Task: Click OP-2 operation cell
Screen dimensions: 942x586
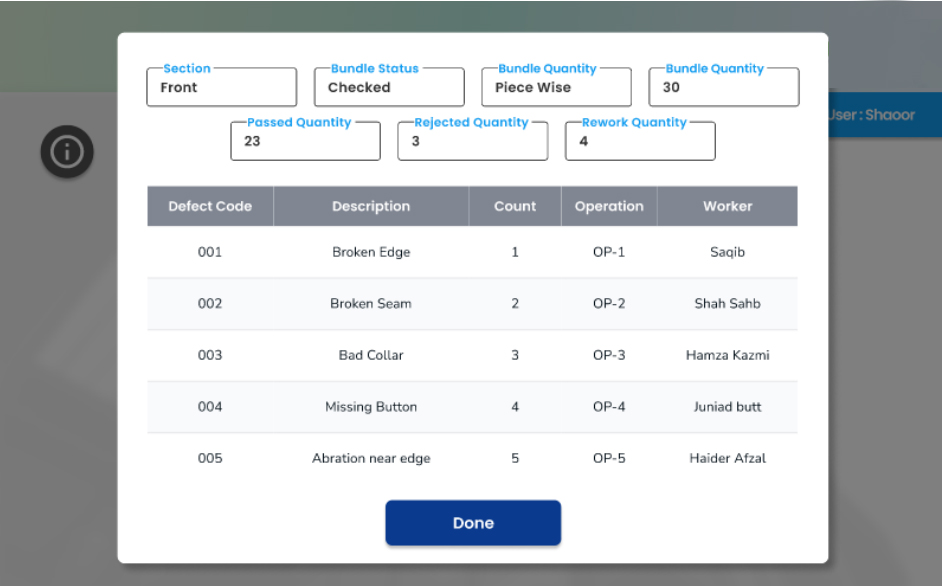Action: (x=609, y=304)
